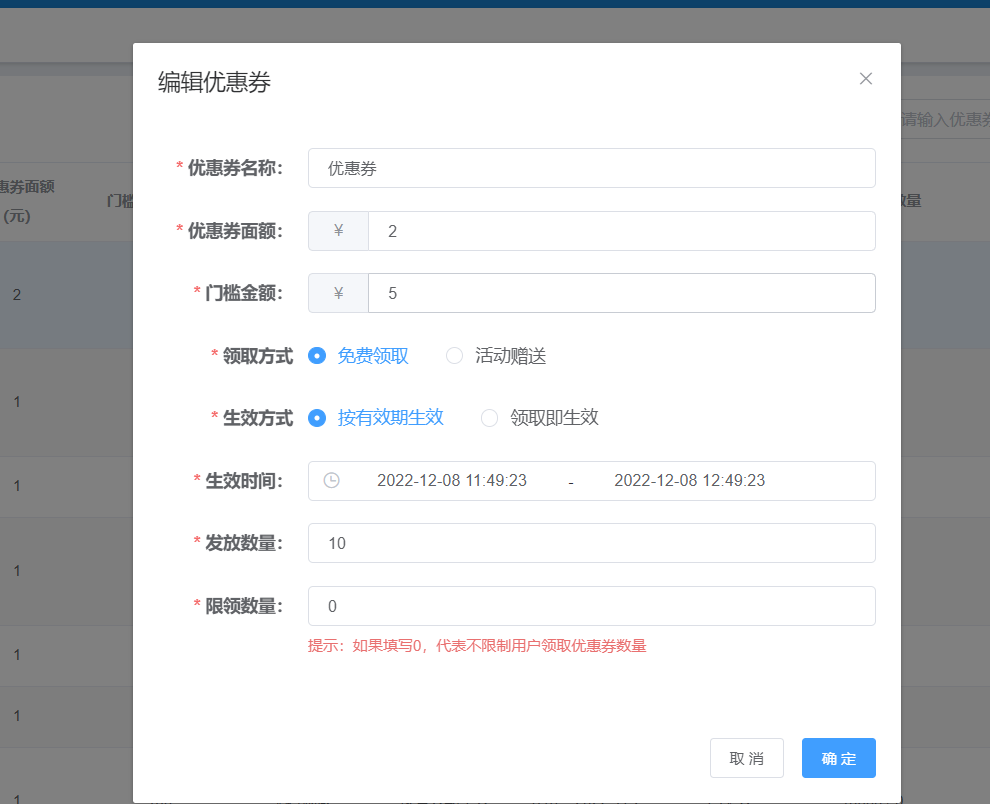990x804 pixels.
Task: Focus the 发放数量 input field
Action: click(x=592, y=543)
